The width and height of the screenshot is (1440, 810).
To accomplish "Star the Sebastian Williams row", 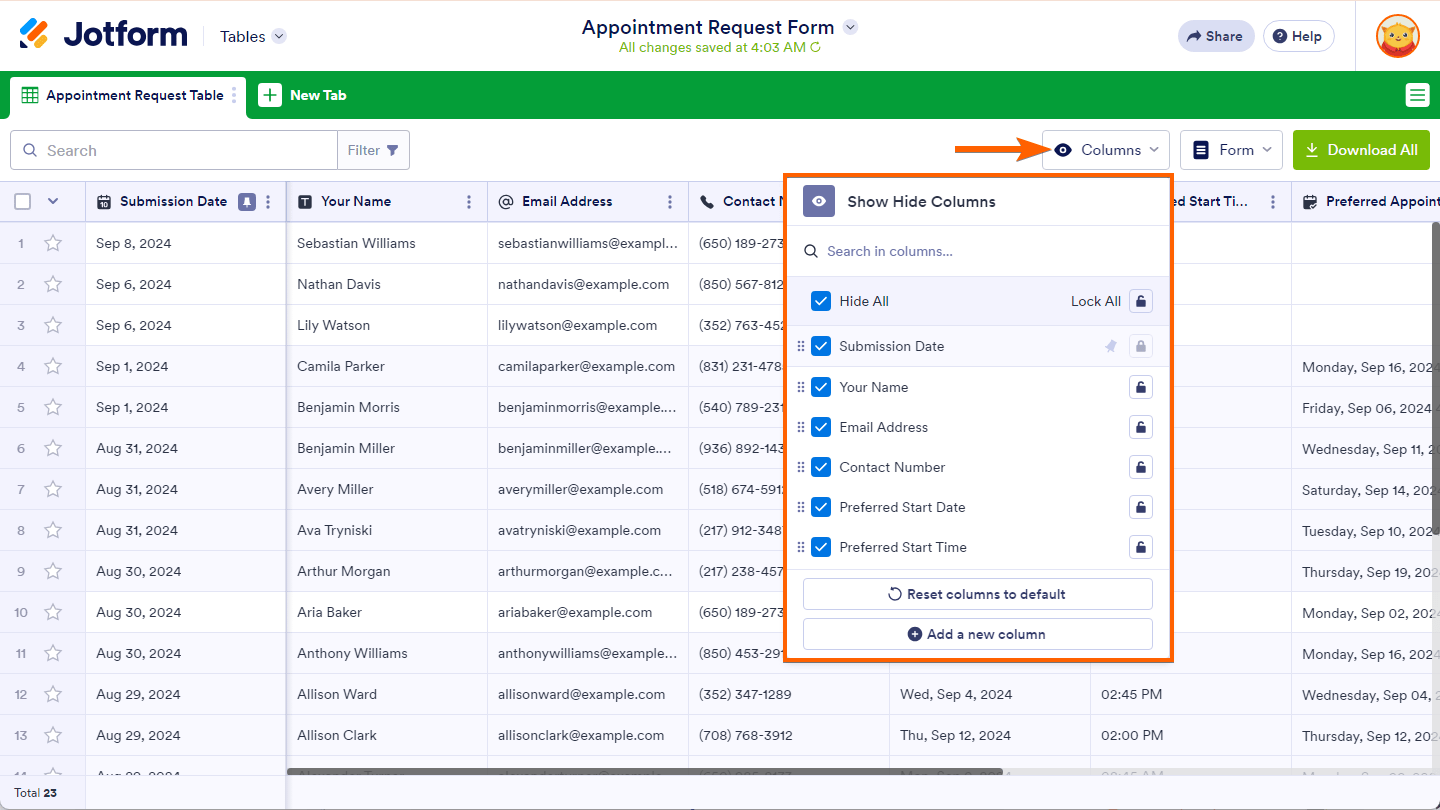I will click(53, 243).
